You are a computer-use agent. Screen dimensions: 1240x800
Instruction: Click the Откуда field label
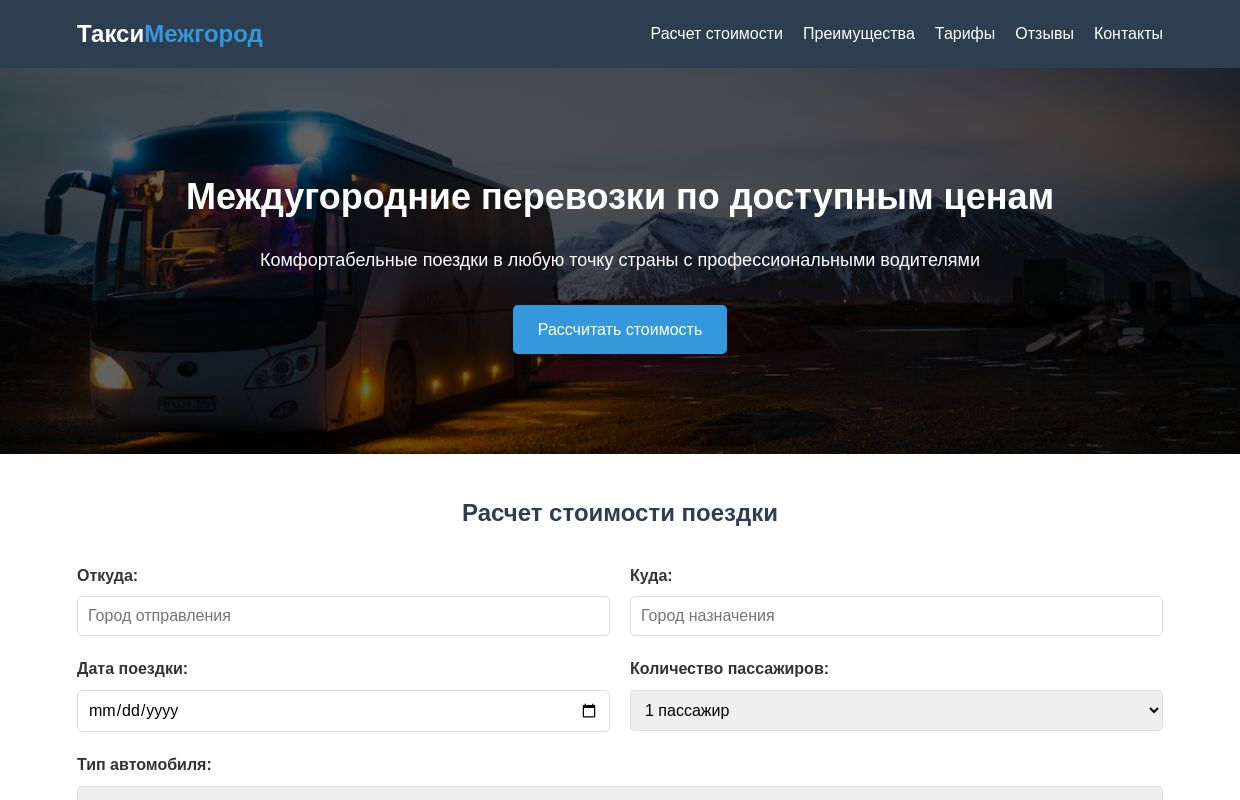pos(107,575)
